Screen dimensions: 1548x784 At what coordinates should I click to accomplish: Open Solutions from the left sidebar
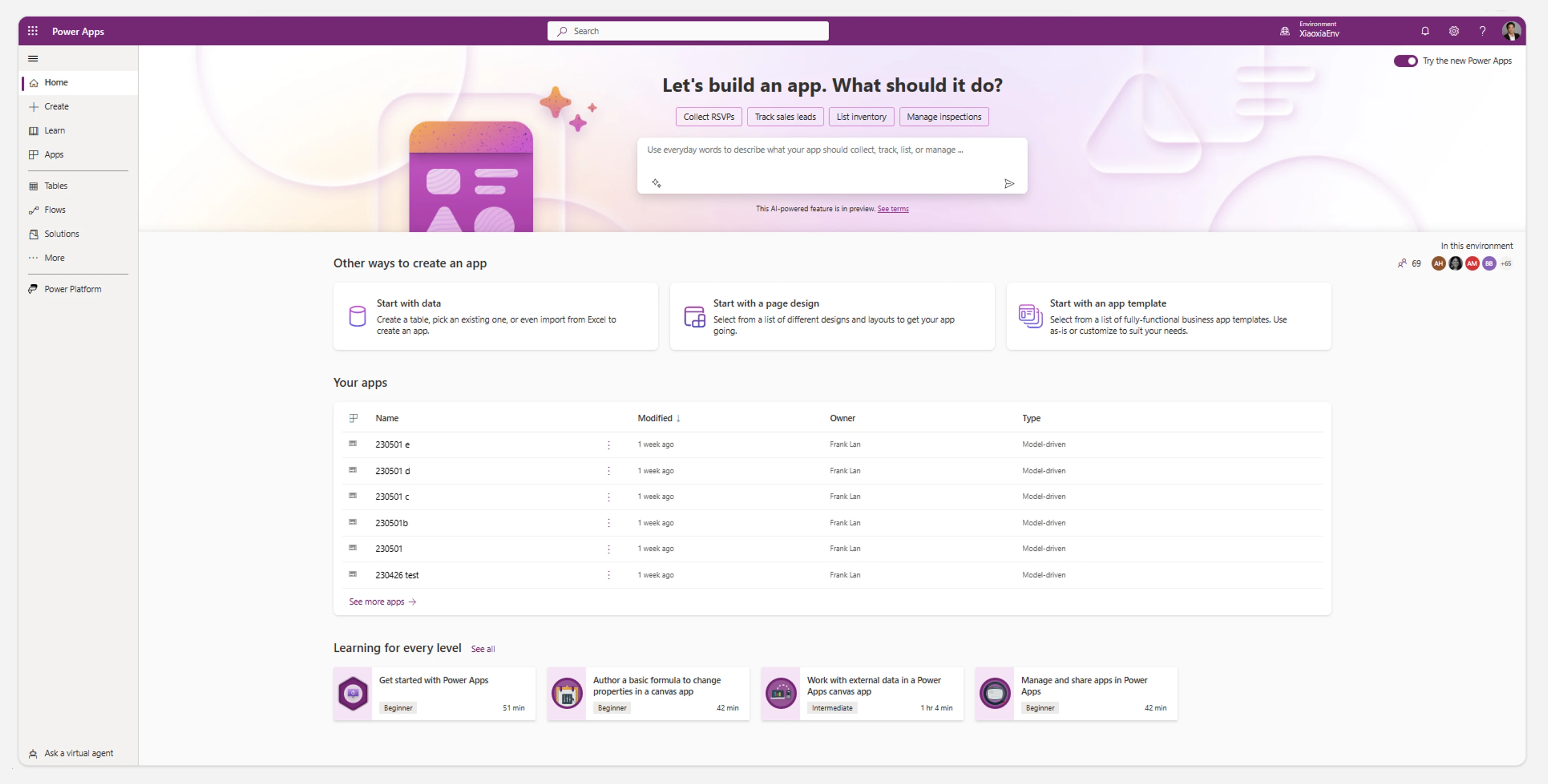pos(62,234)
